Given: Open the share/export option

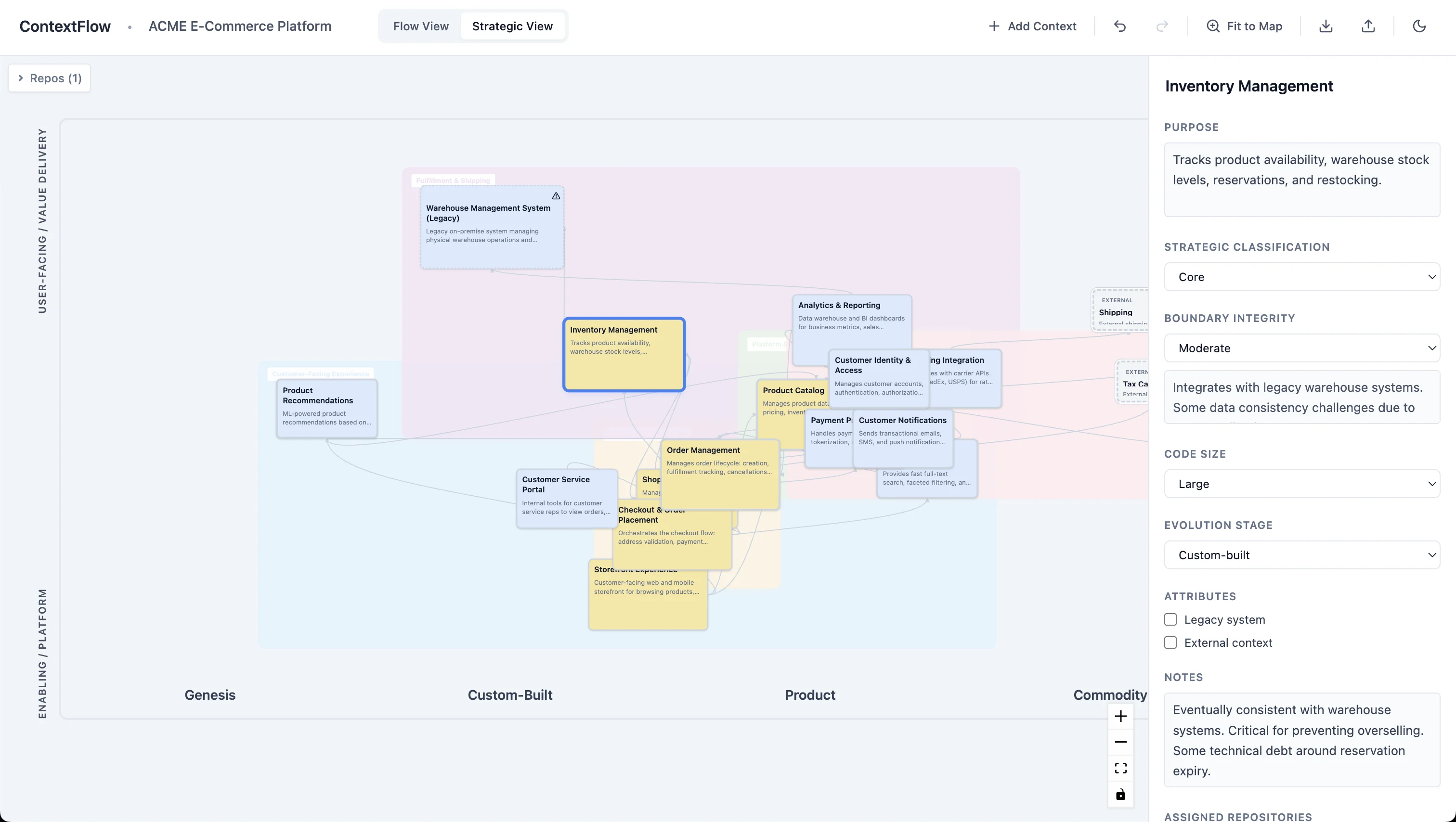Looking at the screenshot, I should click(1368, 26).
